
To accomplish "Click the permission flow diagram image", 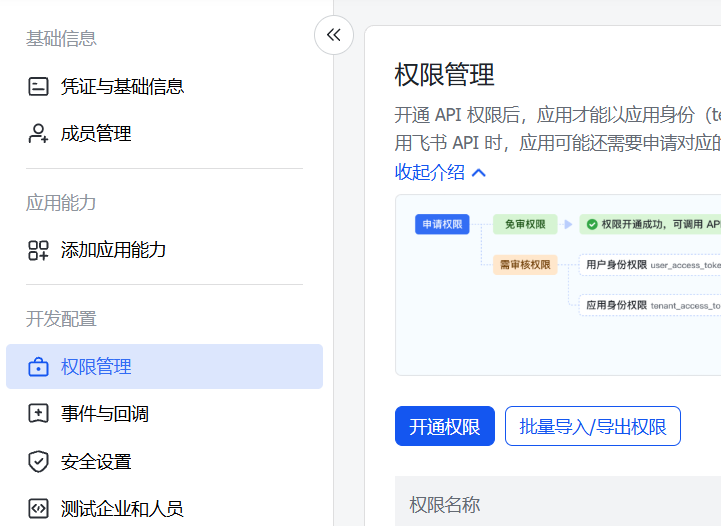I will pos(558,285).
